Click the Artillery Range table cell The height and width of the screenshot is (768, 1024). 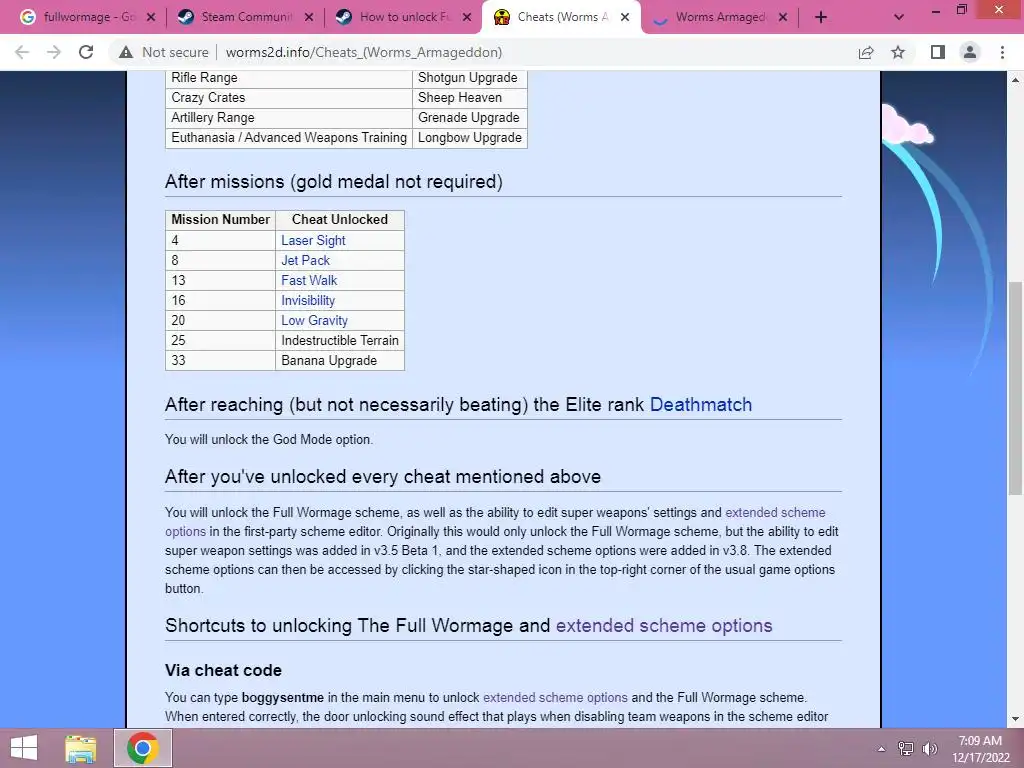pyautogui.click(x=289, y=118)
